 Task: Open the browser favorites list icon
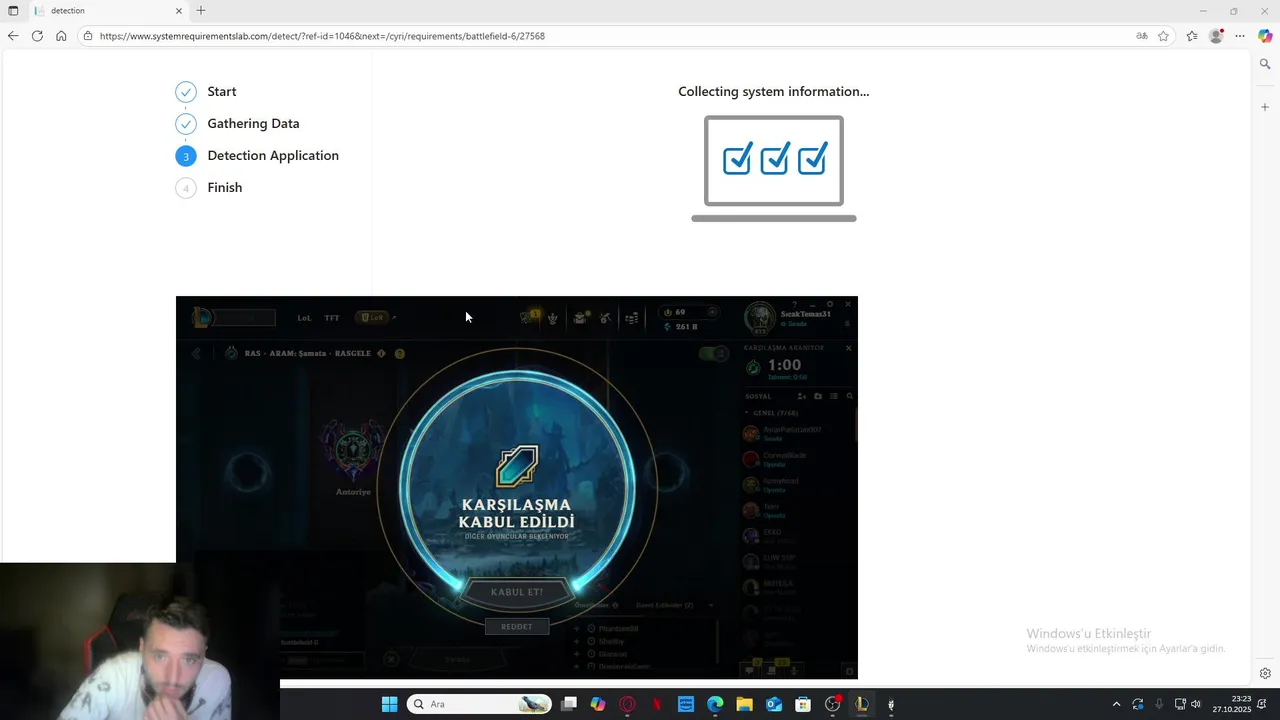pos(1192,36)
